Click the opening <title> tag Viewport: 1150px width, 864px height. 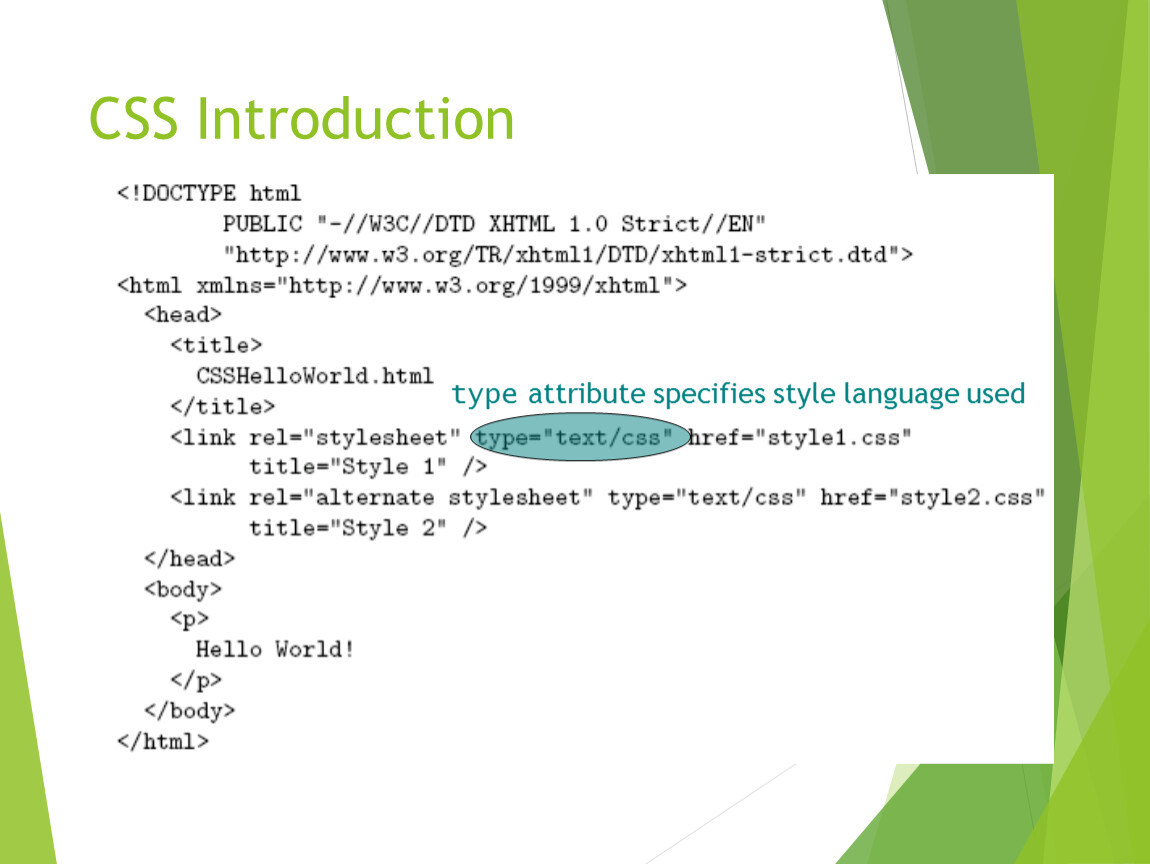click(216, 345)
